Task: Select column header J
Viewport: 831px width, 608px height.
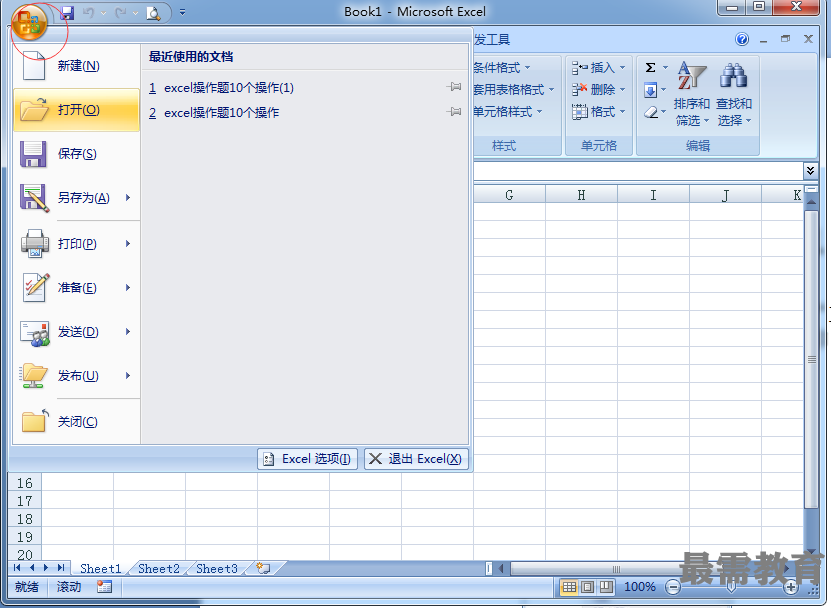Action: [x=726, y=195]
